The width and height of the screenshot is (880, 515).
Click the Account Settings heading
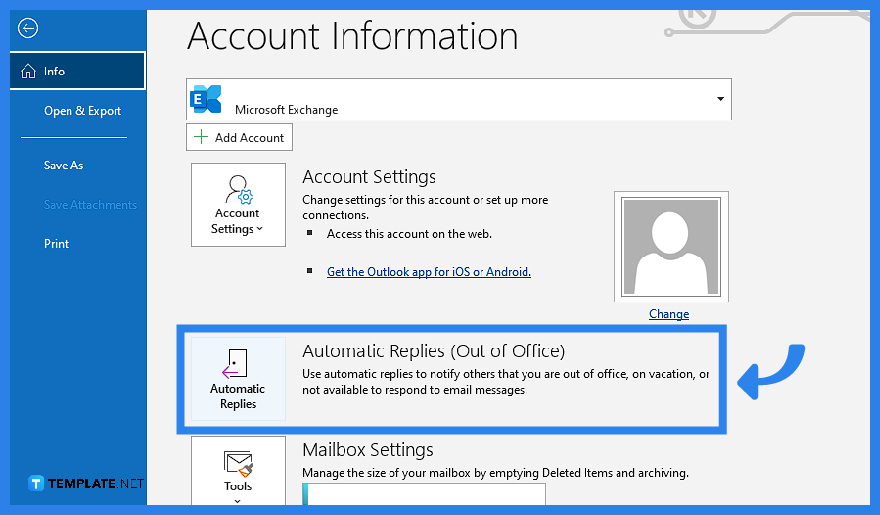(x=369, y=177)
